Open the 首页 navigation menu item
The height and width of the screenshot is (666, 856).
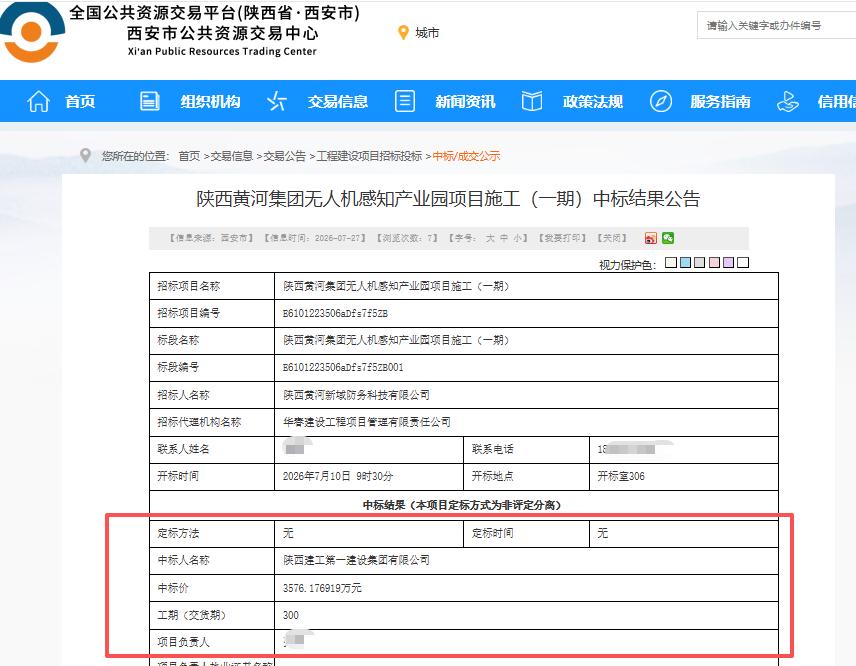(80, 102)
